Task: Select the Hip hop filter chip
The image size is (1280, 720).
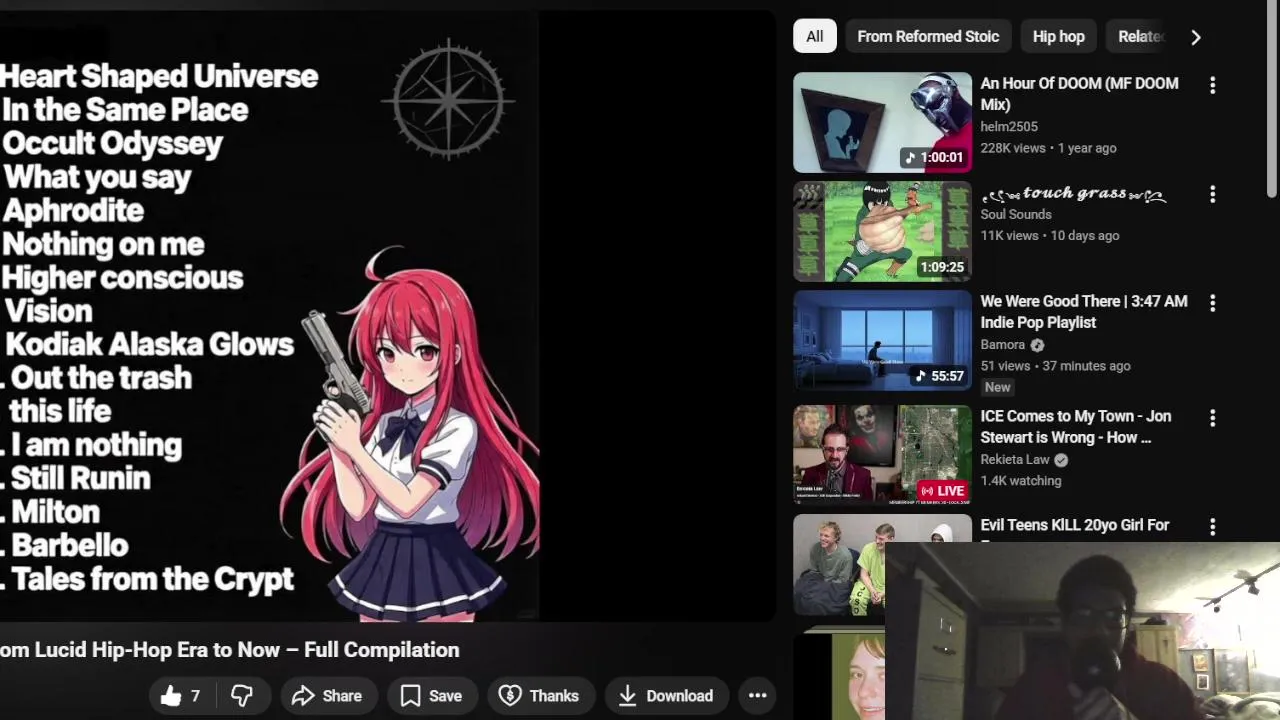Action: pos(1058,36)
